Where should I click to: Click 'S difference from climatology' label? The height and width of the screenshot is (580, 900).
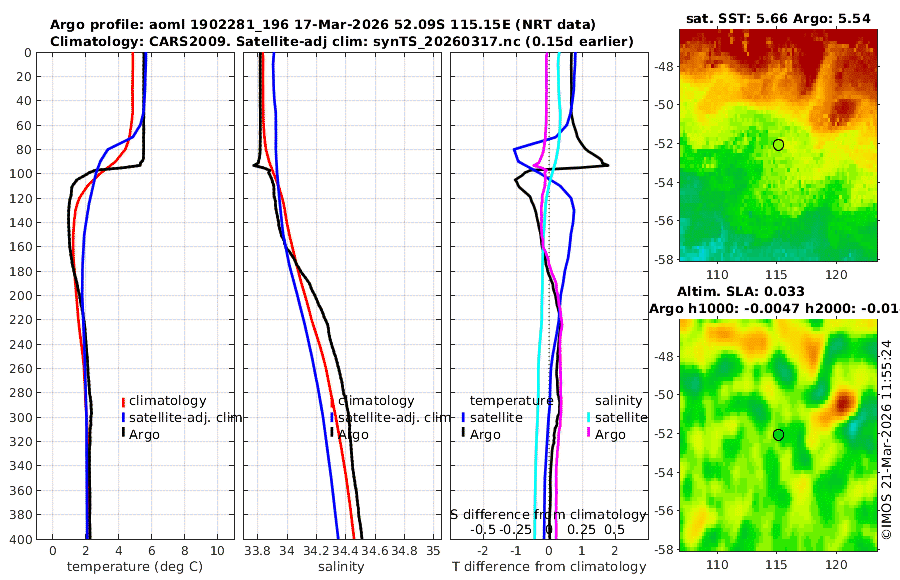(548, 515)
